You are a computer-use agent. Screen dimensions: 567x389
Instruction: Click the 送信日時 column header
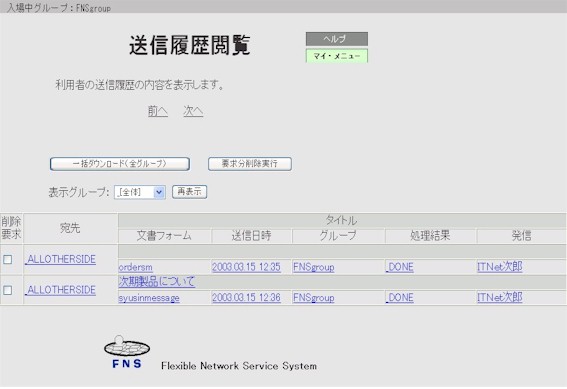(x=251, y=236)
